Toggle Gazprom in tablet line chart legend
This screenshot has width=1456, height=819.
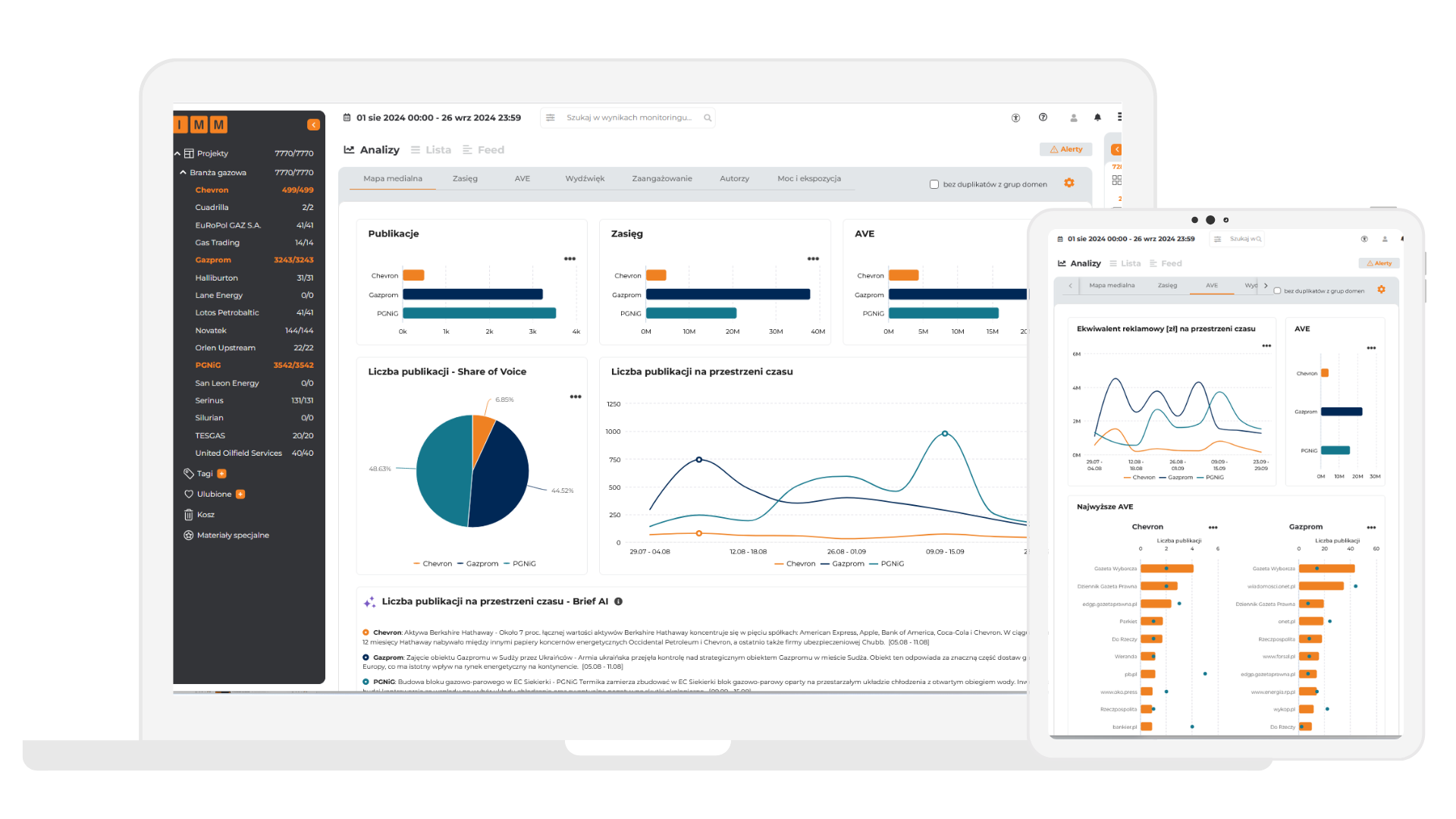(1175, 478)
